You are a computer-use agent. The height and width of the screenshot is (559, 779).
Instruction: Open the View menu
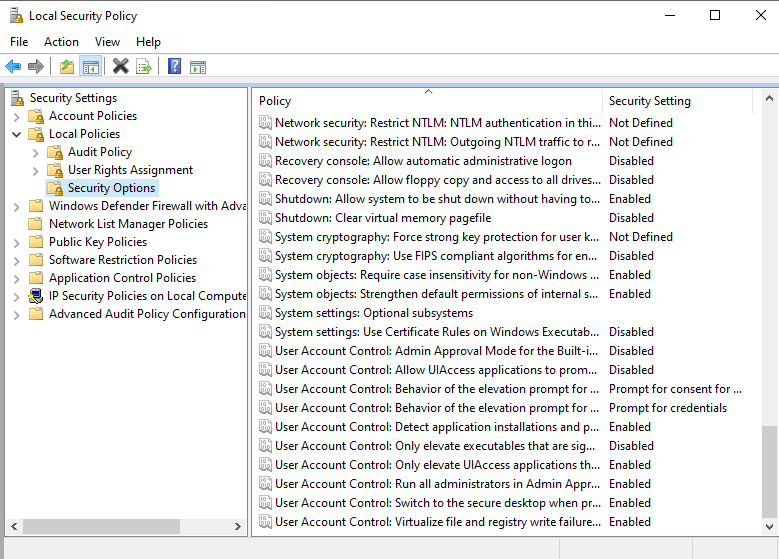[x=107, y=42]
